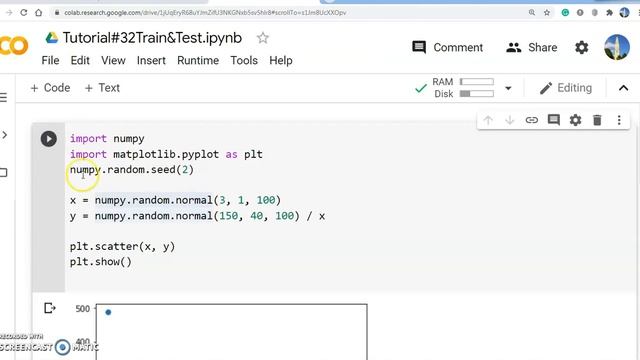Open notebook settings gear icon
Screen dimensions: 640x360
582,47
